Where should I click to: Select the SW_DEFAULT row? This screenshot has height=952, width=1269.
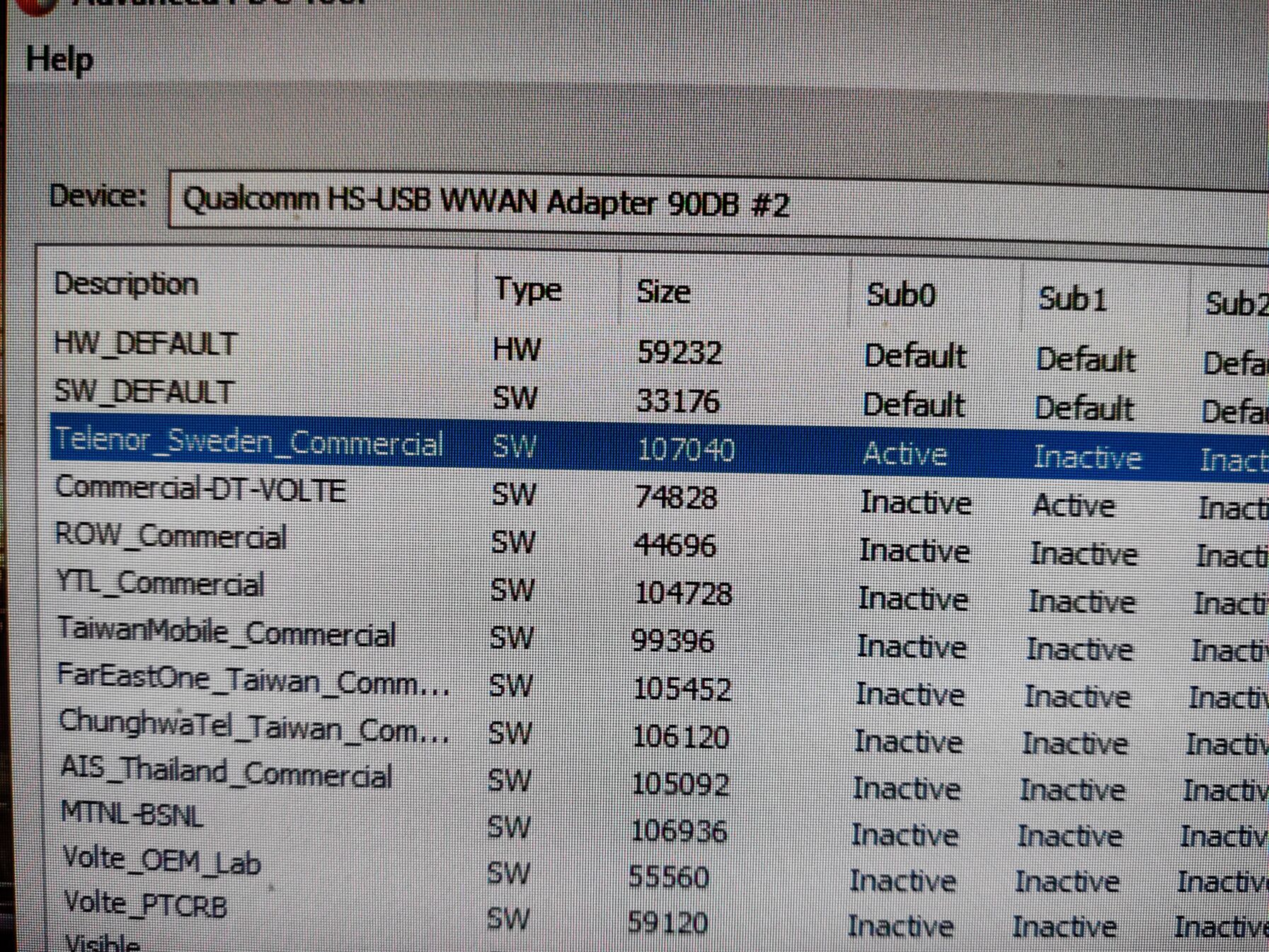coord(659,400)
